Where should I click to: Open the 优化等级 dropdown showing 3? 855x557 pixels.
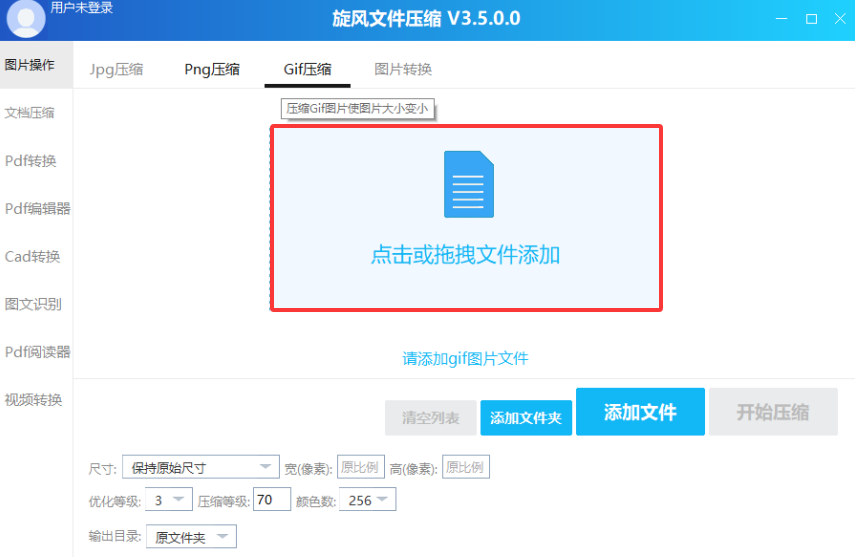[169, 500]
